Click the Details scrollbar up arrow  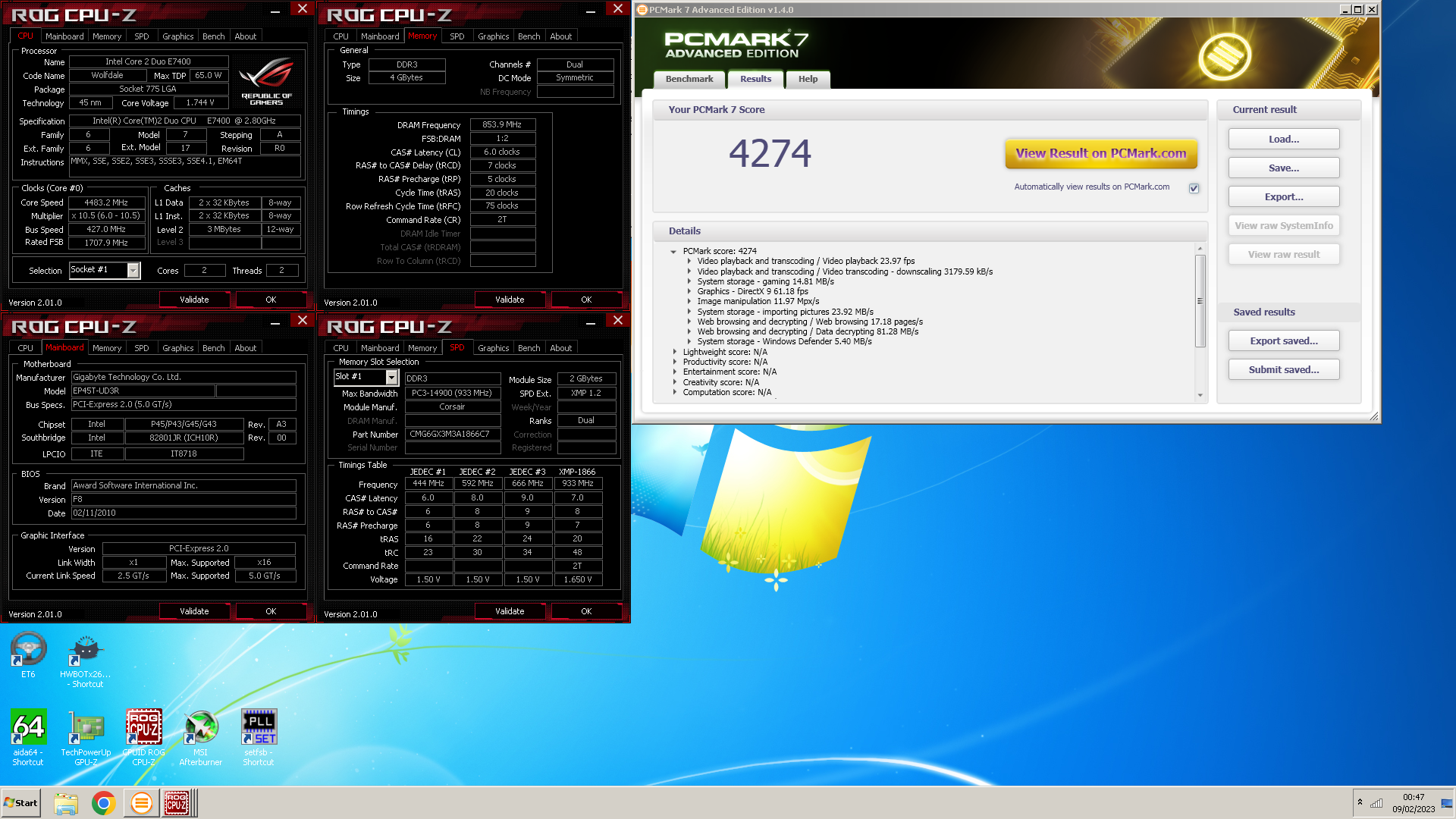1200,249
